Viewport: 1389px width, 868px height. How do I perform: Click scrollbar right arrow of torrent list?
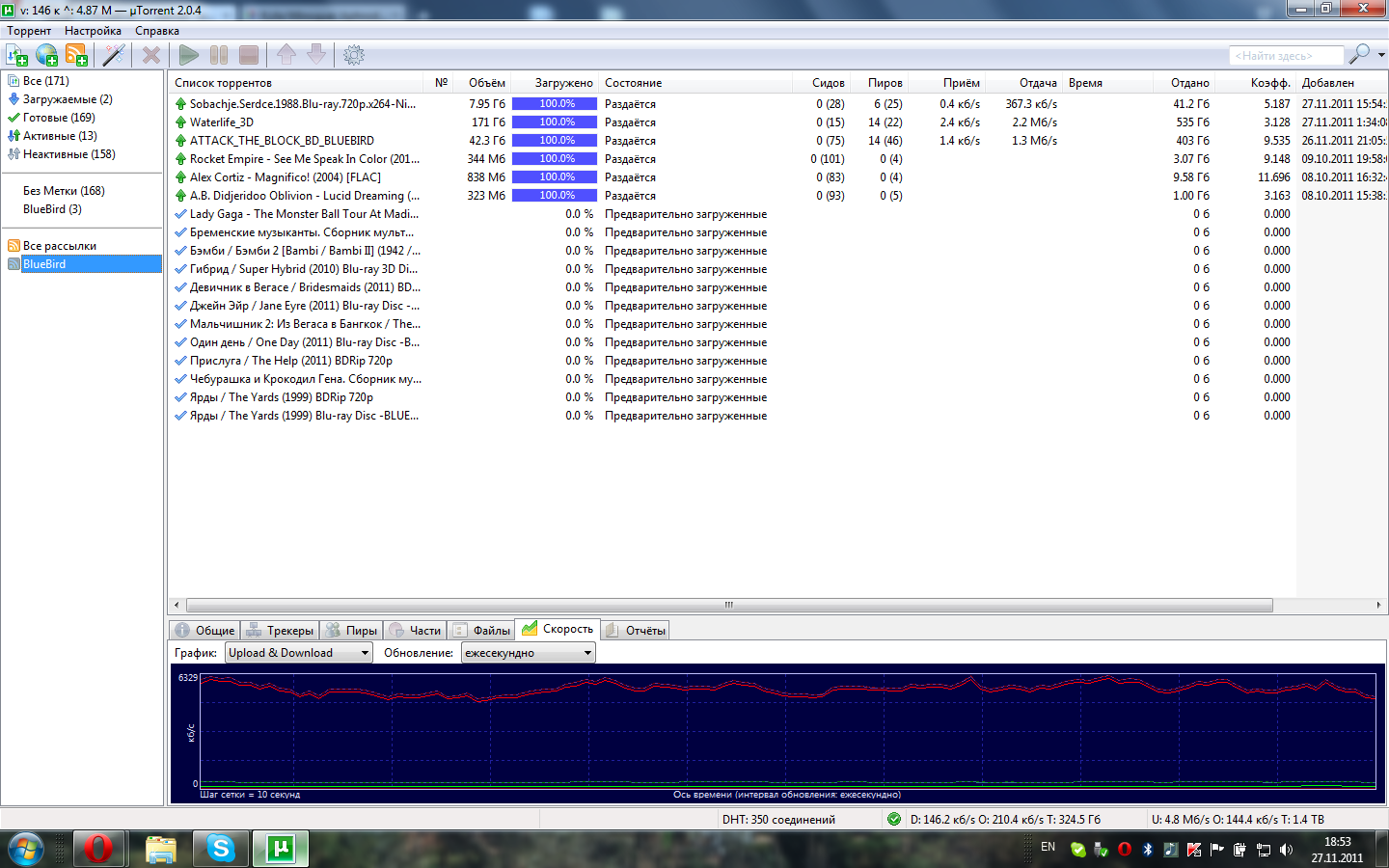pos(1378,605)
